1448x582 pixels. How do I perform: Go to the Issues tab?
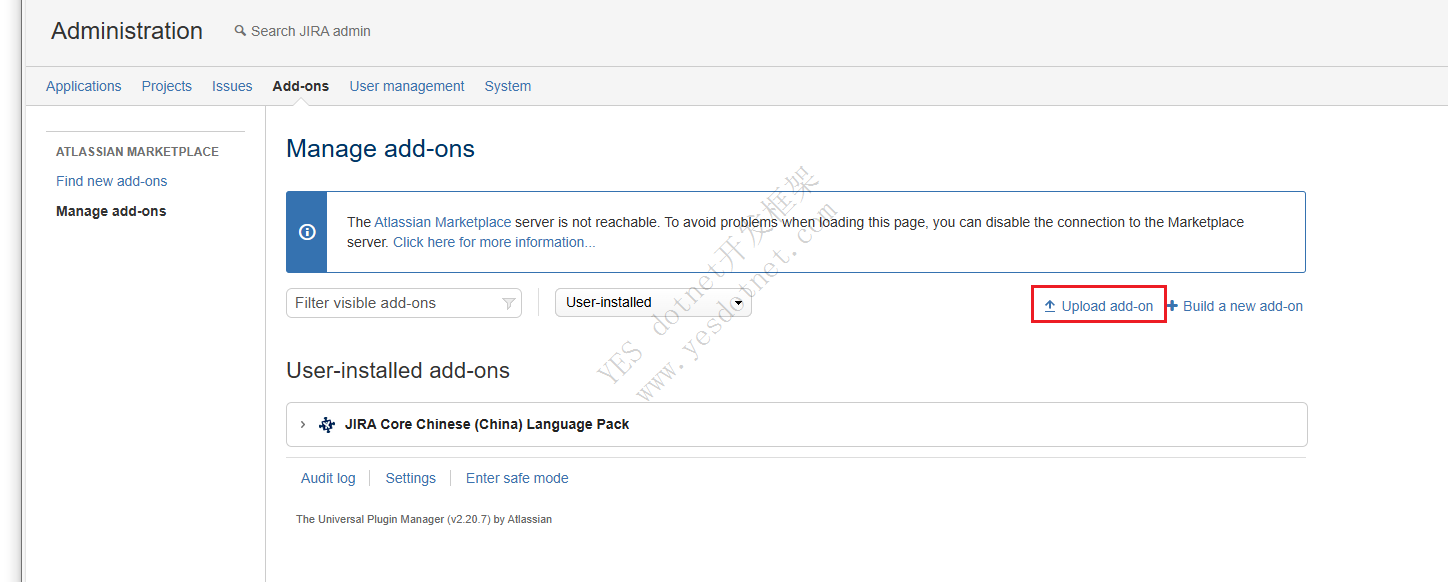click(232, 86)
